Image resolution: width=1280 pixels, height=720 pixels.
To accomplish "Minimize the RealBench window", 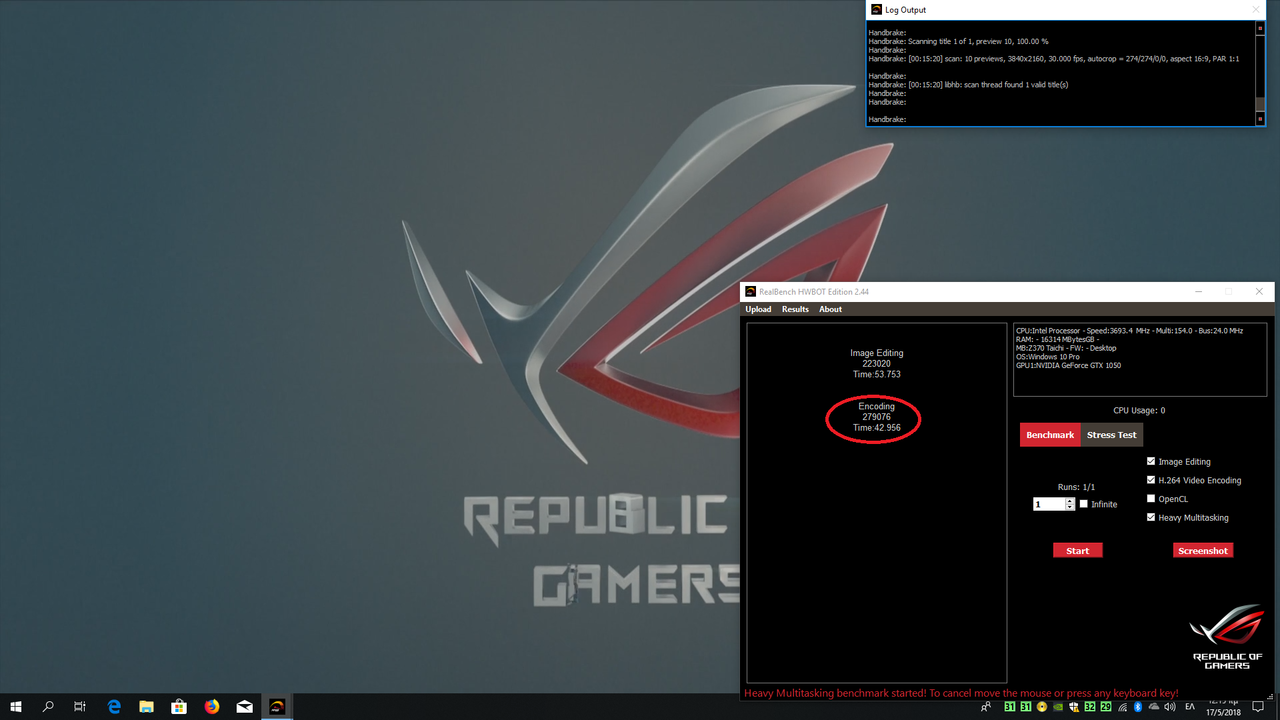I will [x=1200, y=292].
